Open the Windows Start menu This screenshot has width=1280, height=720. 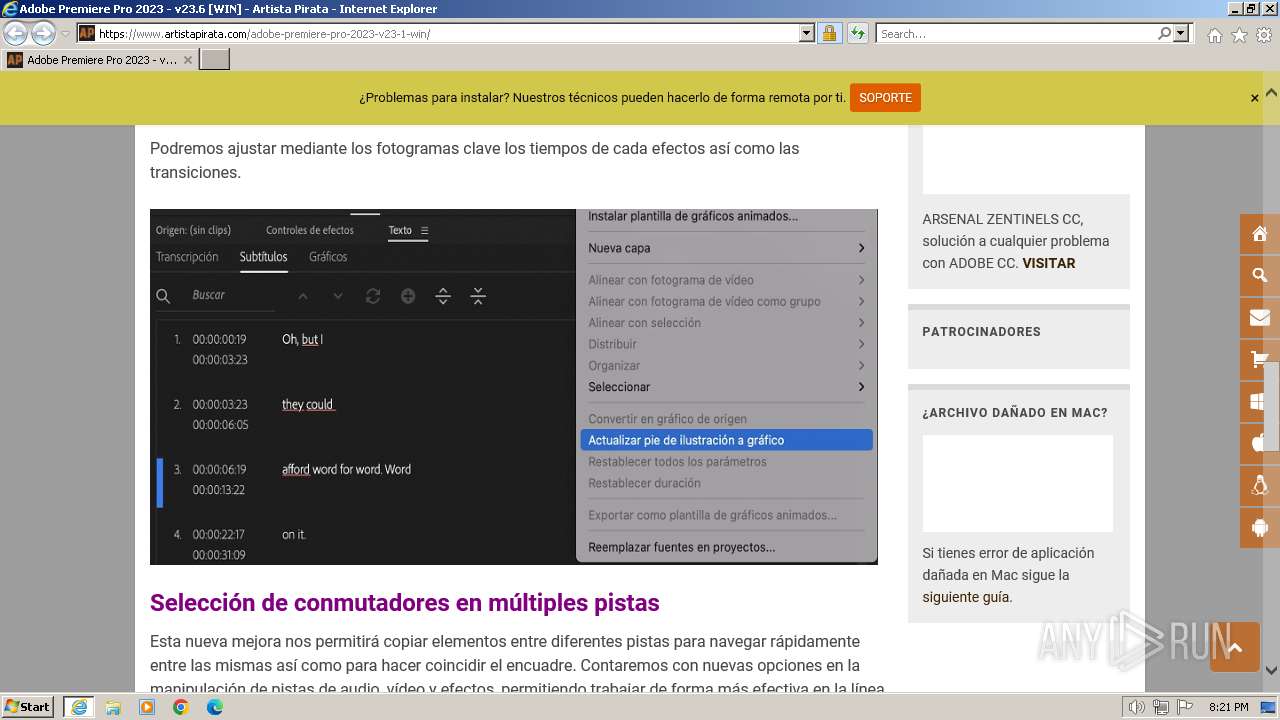pyautogui.click(x=28, y=707)
